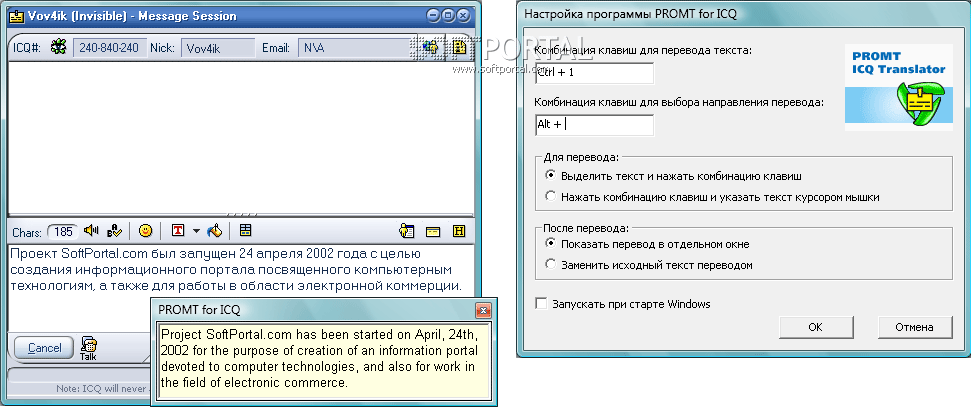Screen dimensions: 971x407
Task: Click Cancel in message session window
Action: click(44, 348)
